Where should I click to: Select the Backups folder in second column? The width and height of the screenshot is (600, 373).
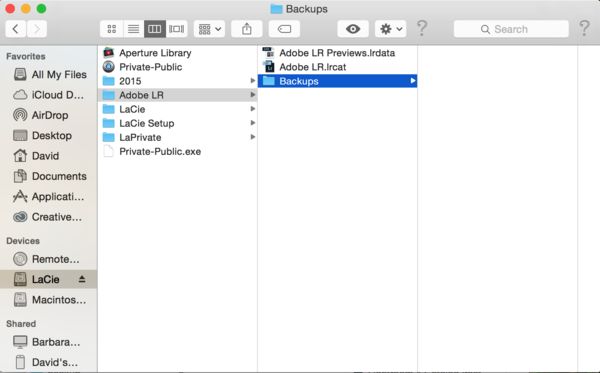(x=338, y=81)
